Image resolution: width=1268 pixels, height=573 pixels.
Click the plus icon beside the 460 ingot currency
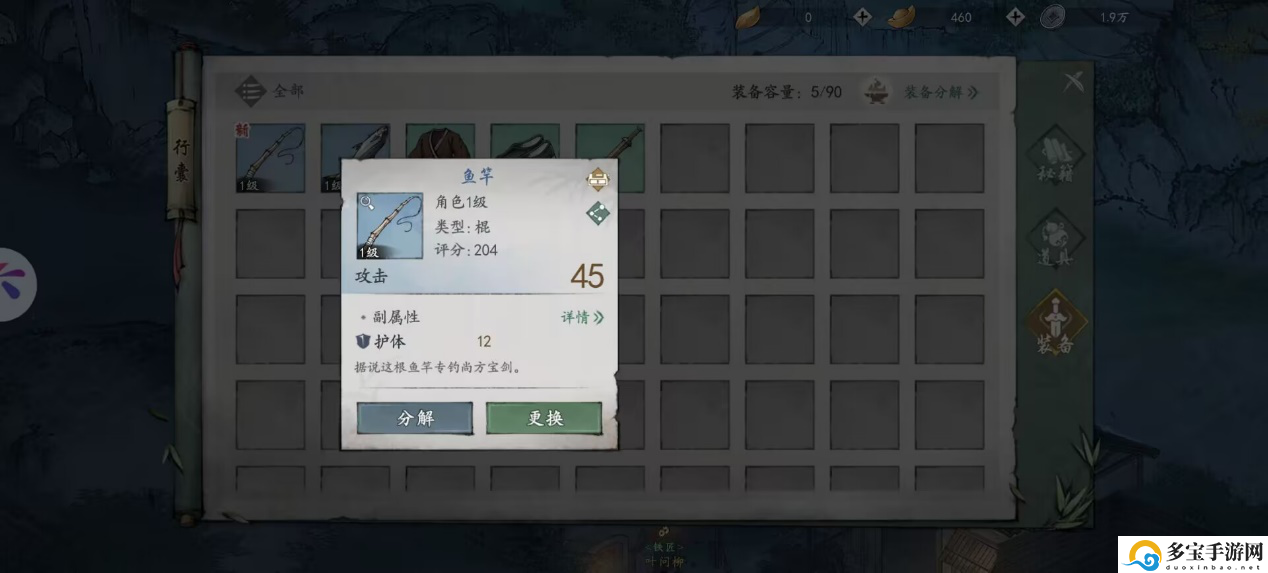point(1015,16)
